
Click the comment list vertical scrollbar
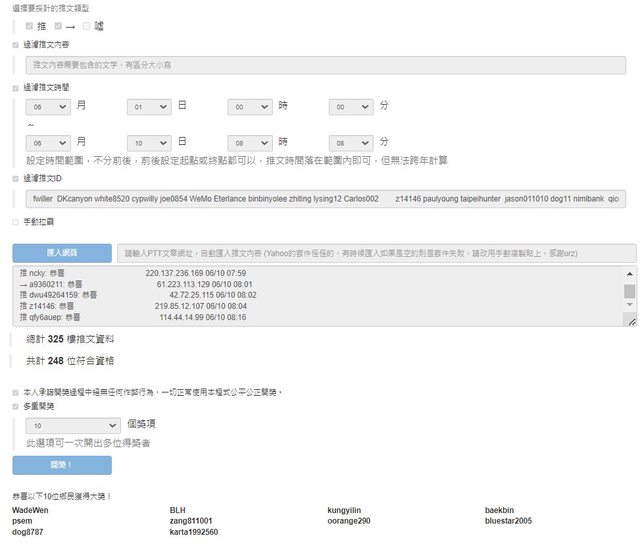630,291
